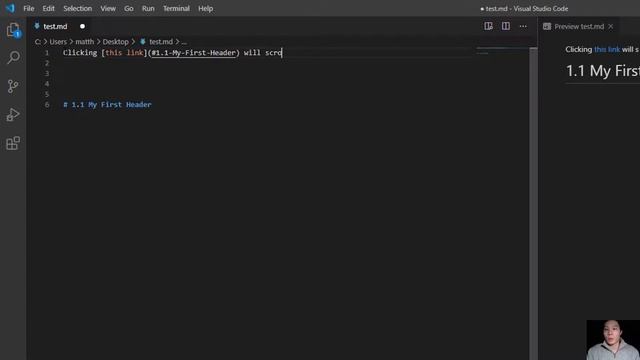Open the Selection menu
This screenshot has width=640, height=360.
click(78, 8)
